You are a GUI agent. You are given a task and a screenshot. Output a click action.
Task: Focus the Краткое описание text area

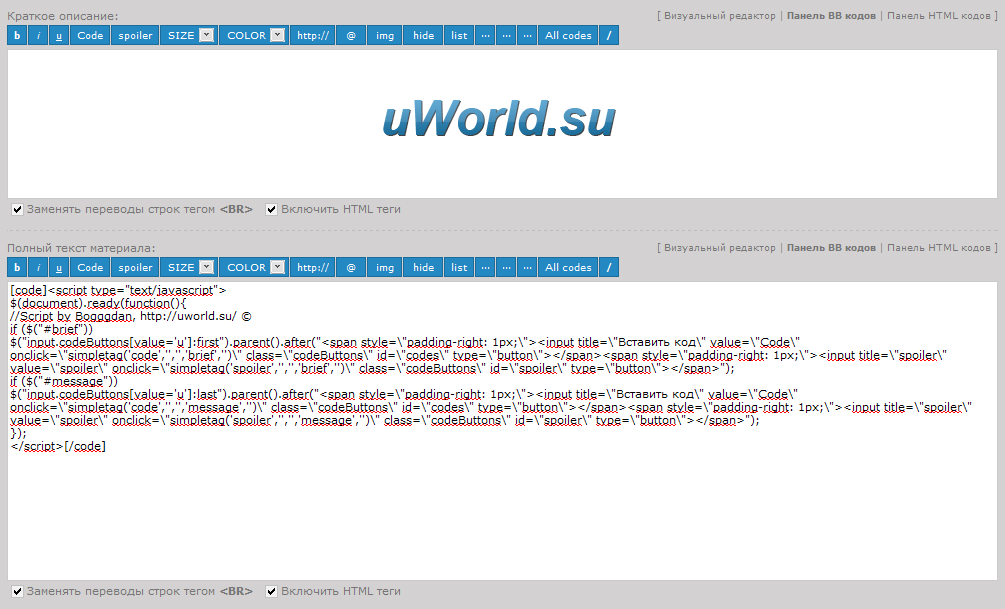(x=502, y=124)
